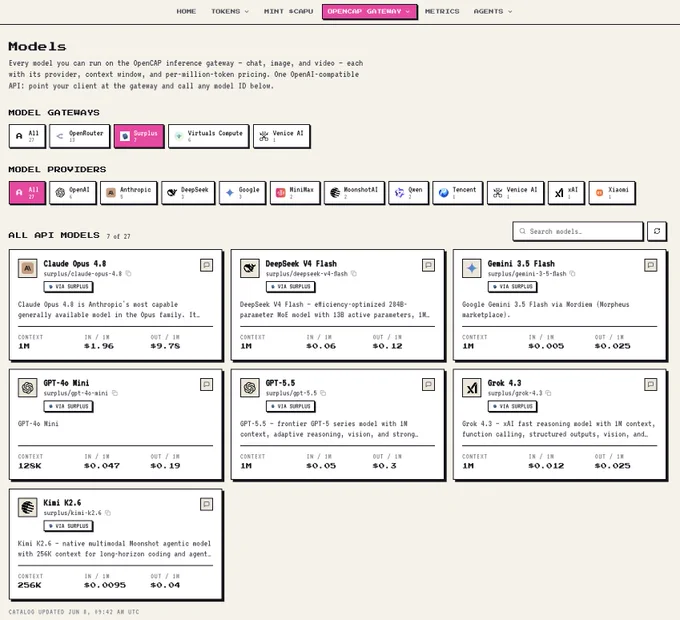Open the Kimi K2.6 model title
The height and width of the screenshot is (620, 680).
62,503
